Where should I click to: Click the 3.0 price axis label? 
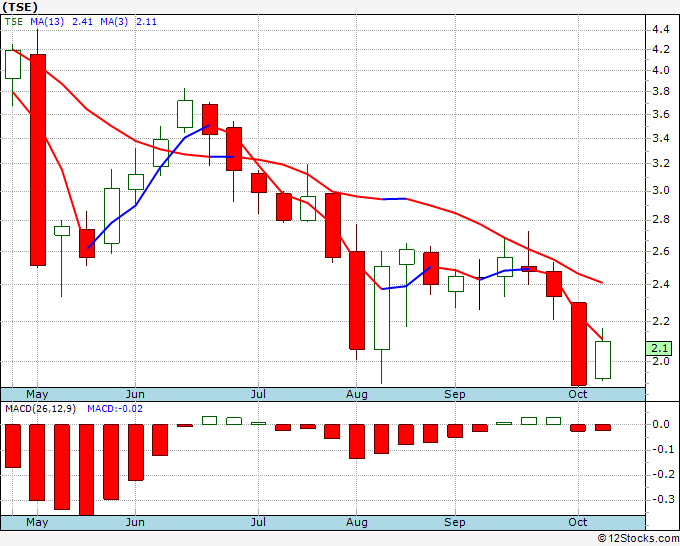tap(660, 191)
